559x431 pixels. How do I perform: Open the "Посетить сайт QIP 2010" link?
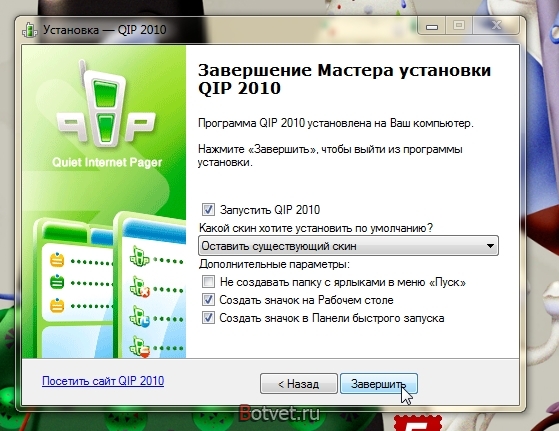coord(103,381)
